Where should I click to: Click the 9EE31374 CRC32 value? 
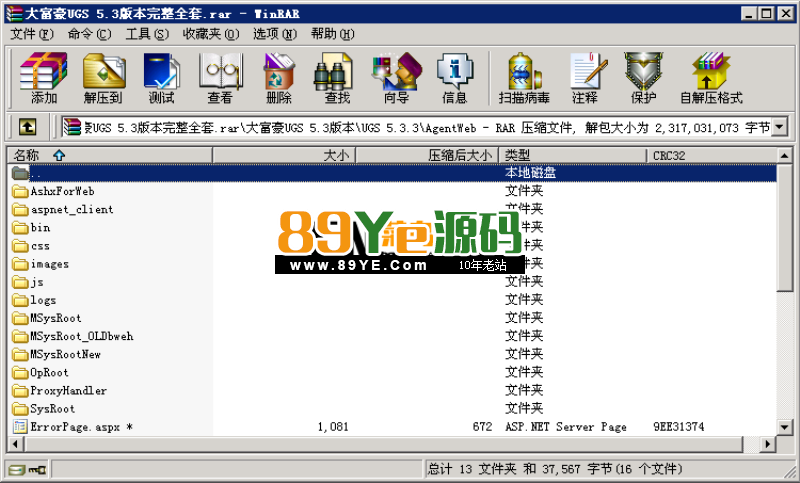pos(679,427)
